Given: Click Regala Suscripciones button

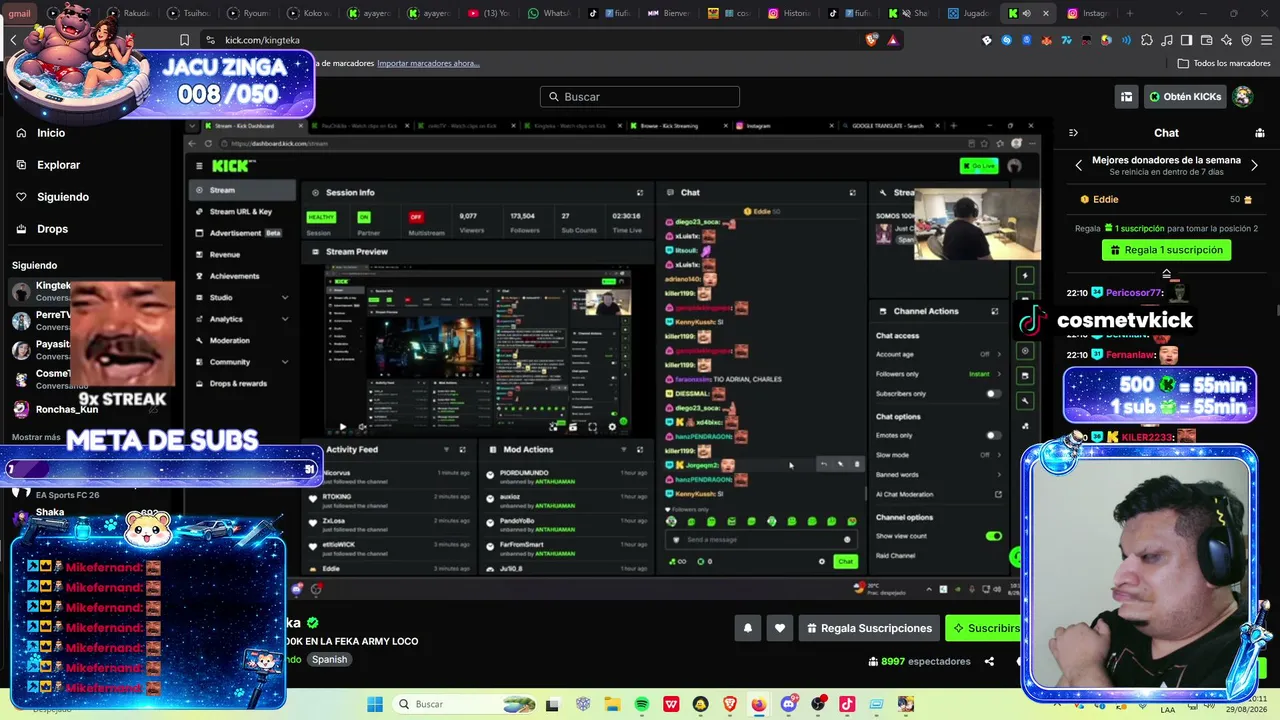Looking at the screenshot, I should pos(868,628).
